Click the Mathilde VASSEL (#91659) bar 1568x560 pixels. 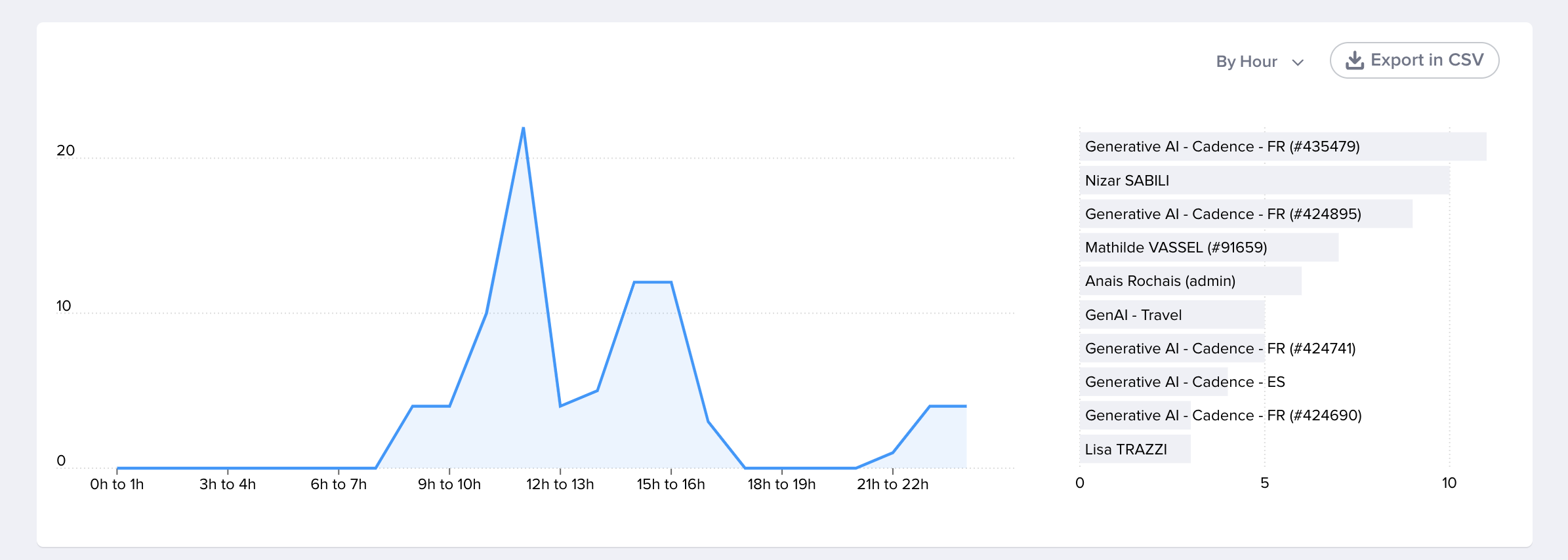coord(1208,247)
